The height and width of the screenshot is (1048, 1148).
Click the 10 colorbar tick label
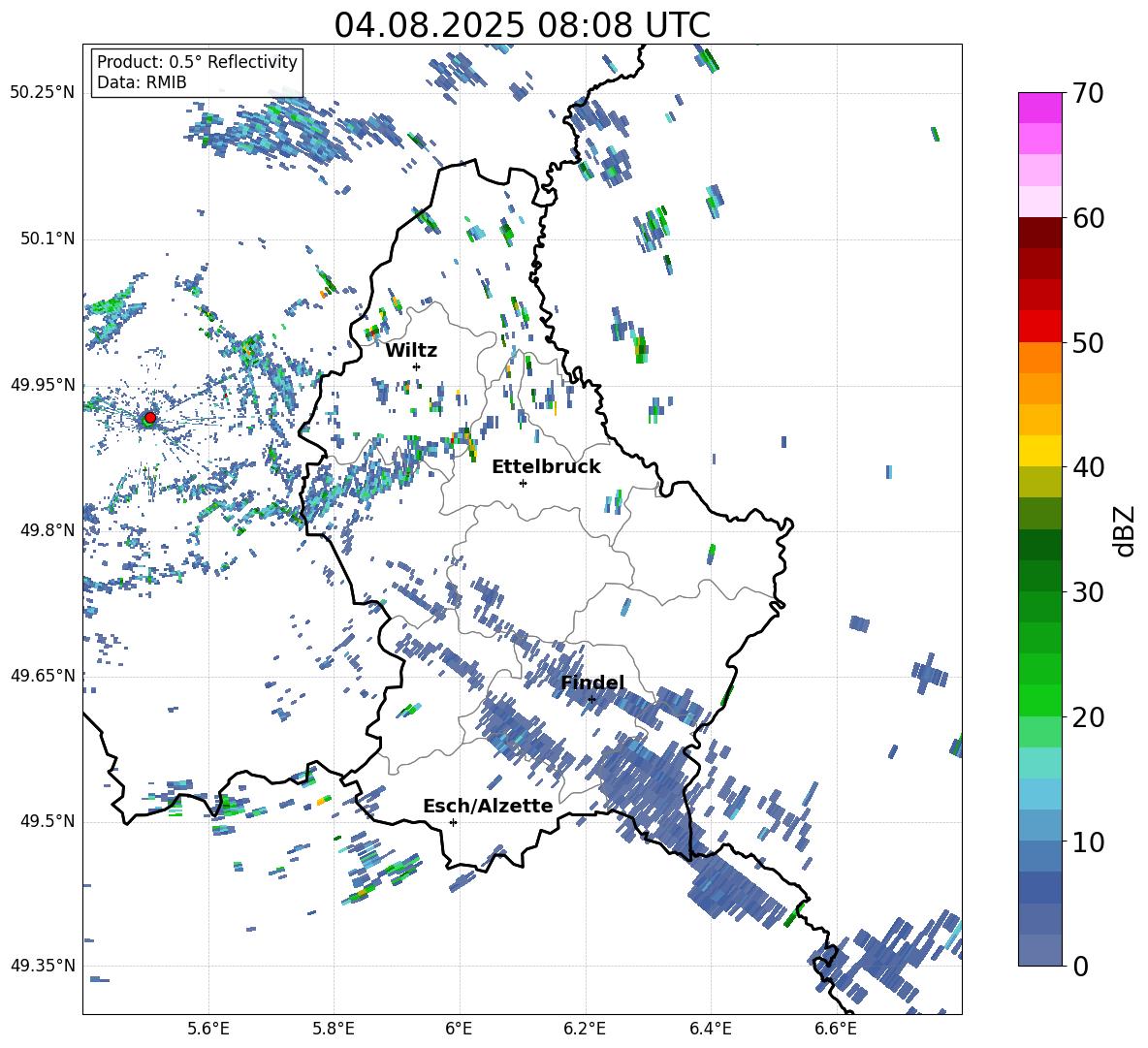point(1088,842)
